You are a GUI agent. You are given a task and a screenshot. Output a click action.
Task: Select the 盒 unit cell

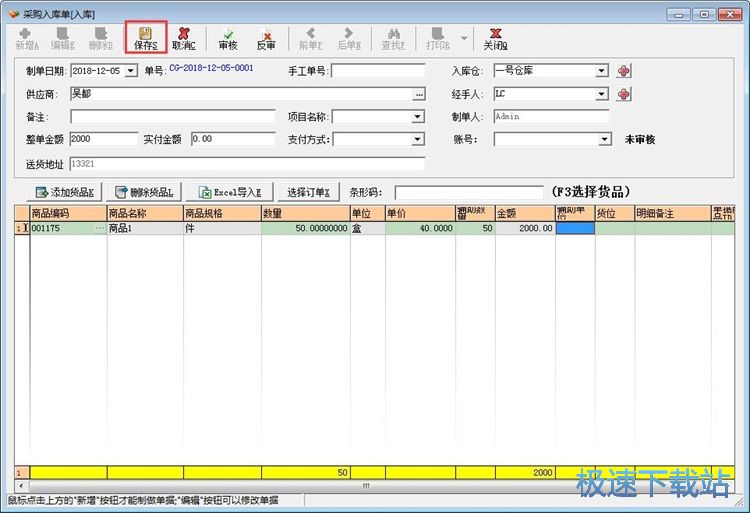[367, 229]
